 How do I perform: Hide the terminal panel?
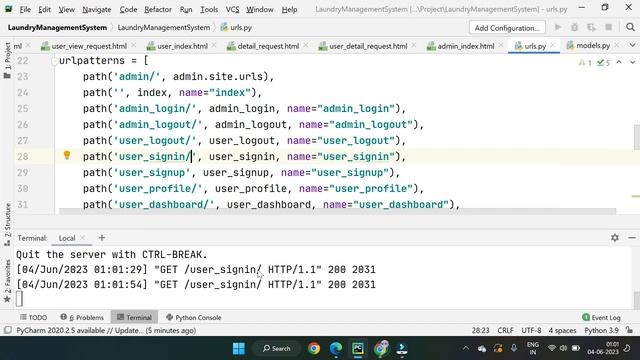click(x=631, y=238)
